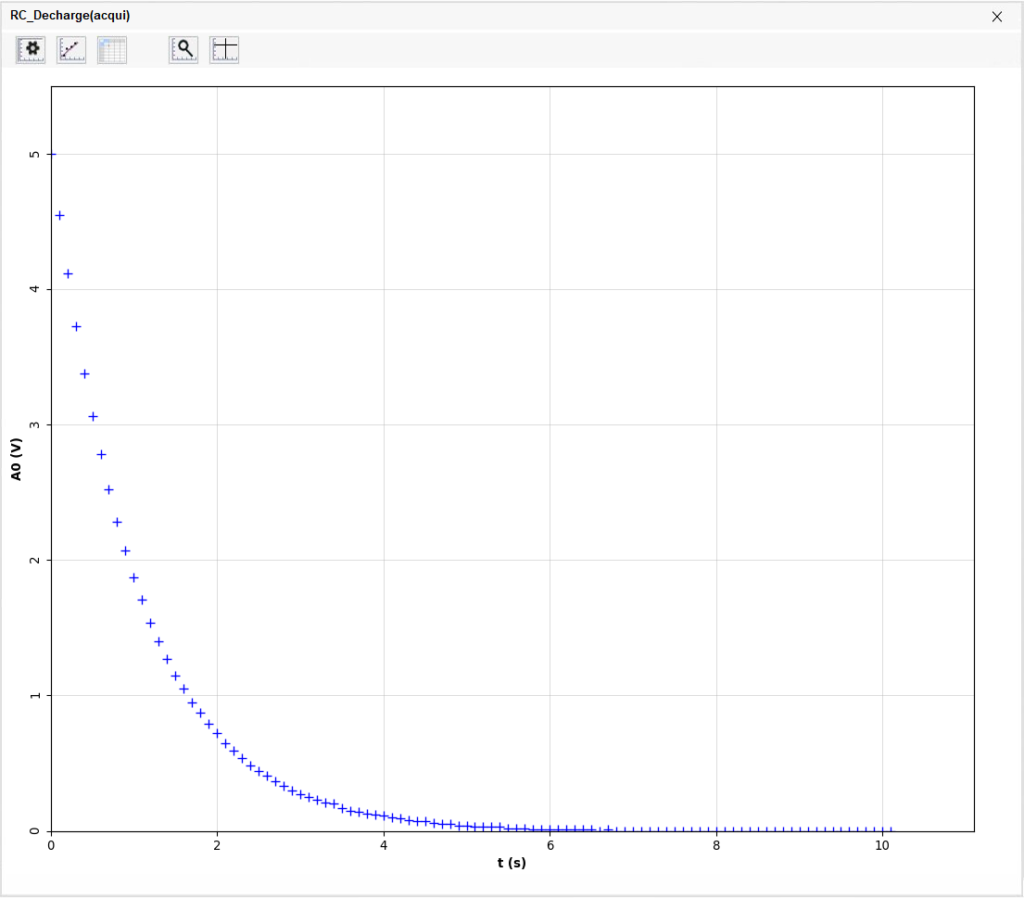Screen dimensions: 1024x898
Task: Click the y-axis tick label 1
Action: coord(35,695)
